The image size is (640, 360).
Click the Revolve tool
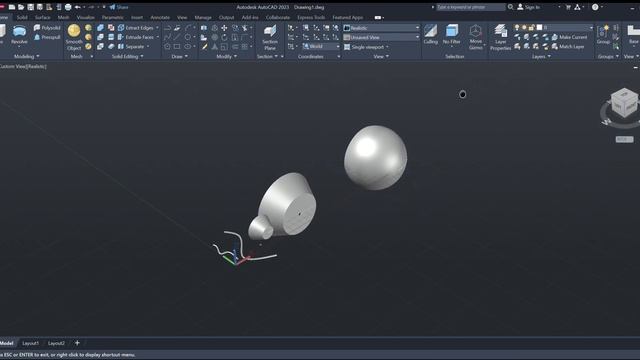pos(19,34)
